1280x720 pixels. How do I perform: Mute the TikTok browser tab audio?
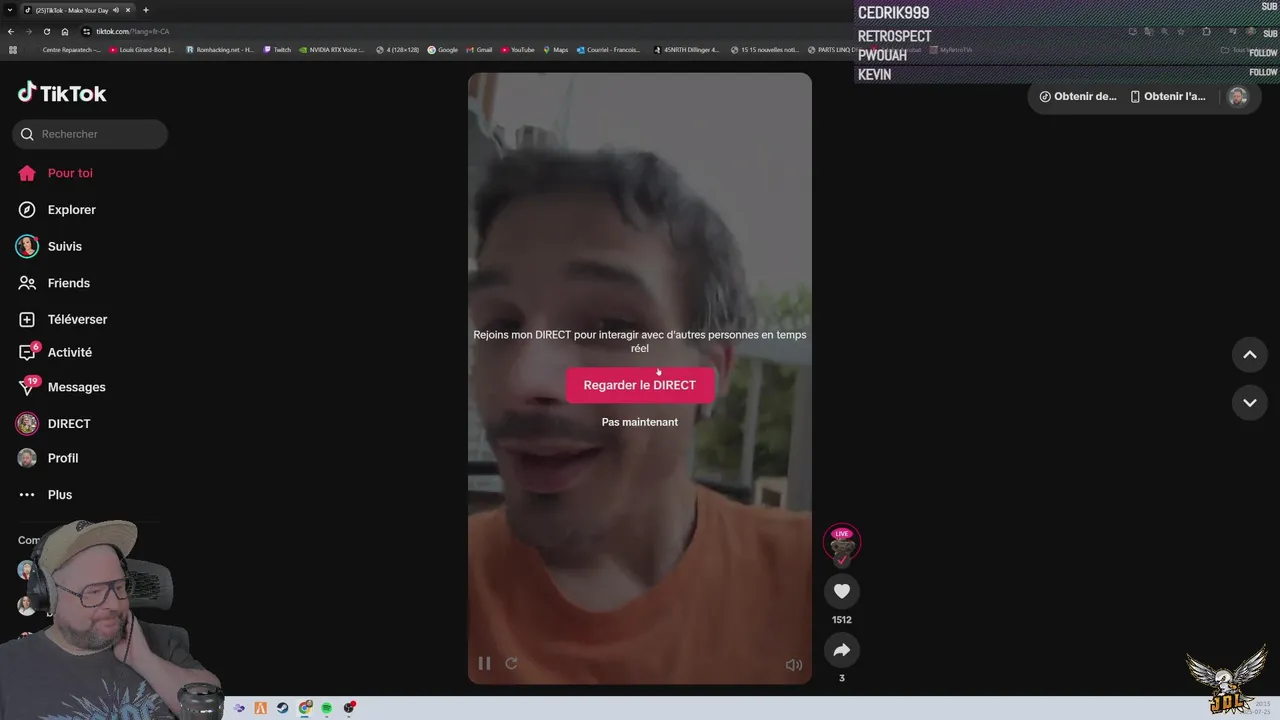coord(116,10)
